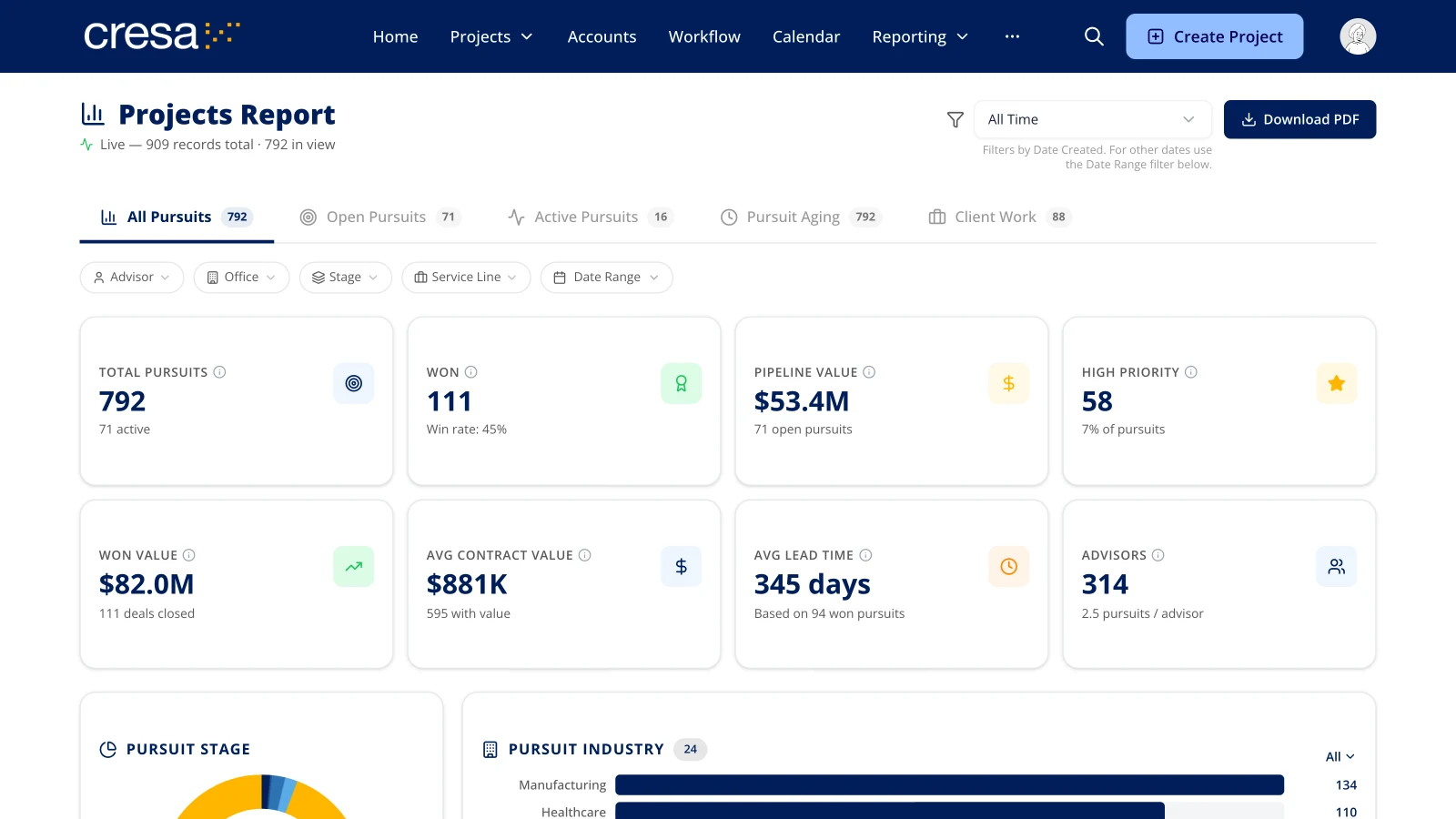The height and width of the screenshot is (819, 1456).
Task: Click the '111 deals closed' text
Action: click(147, 613)
